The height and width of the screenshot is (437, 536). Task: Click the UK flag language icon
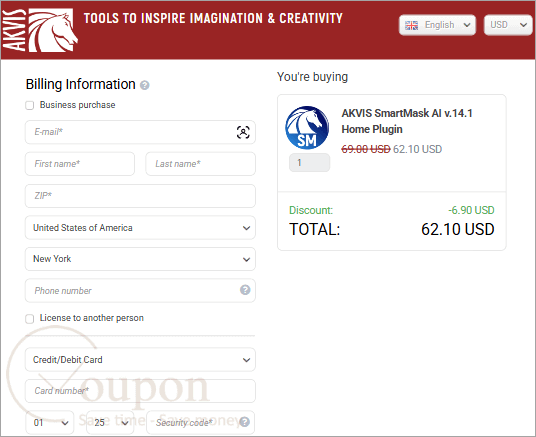pyautogui.click(x=411, y=25)
